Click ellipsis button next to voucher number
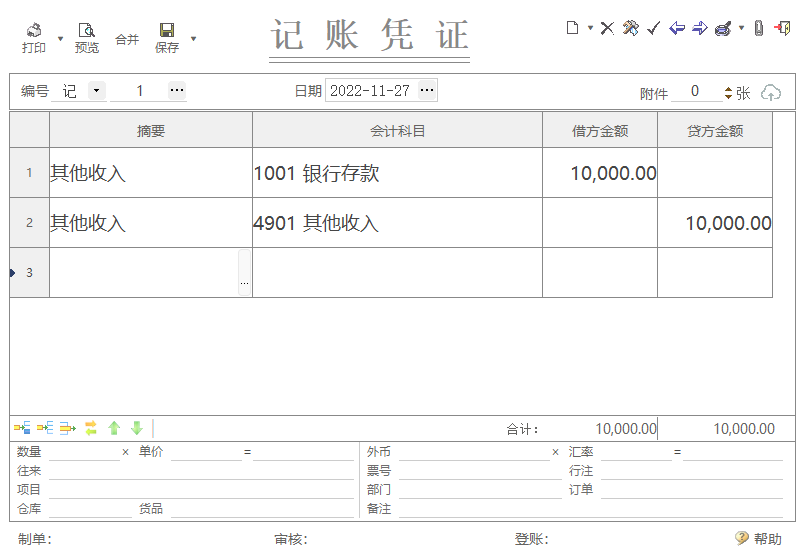This screenshot has height=551, width=803. pos(177,91)
